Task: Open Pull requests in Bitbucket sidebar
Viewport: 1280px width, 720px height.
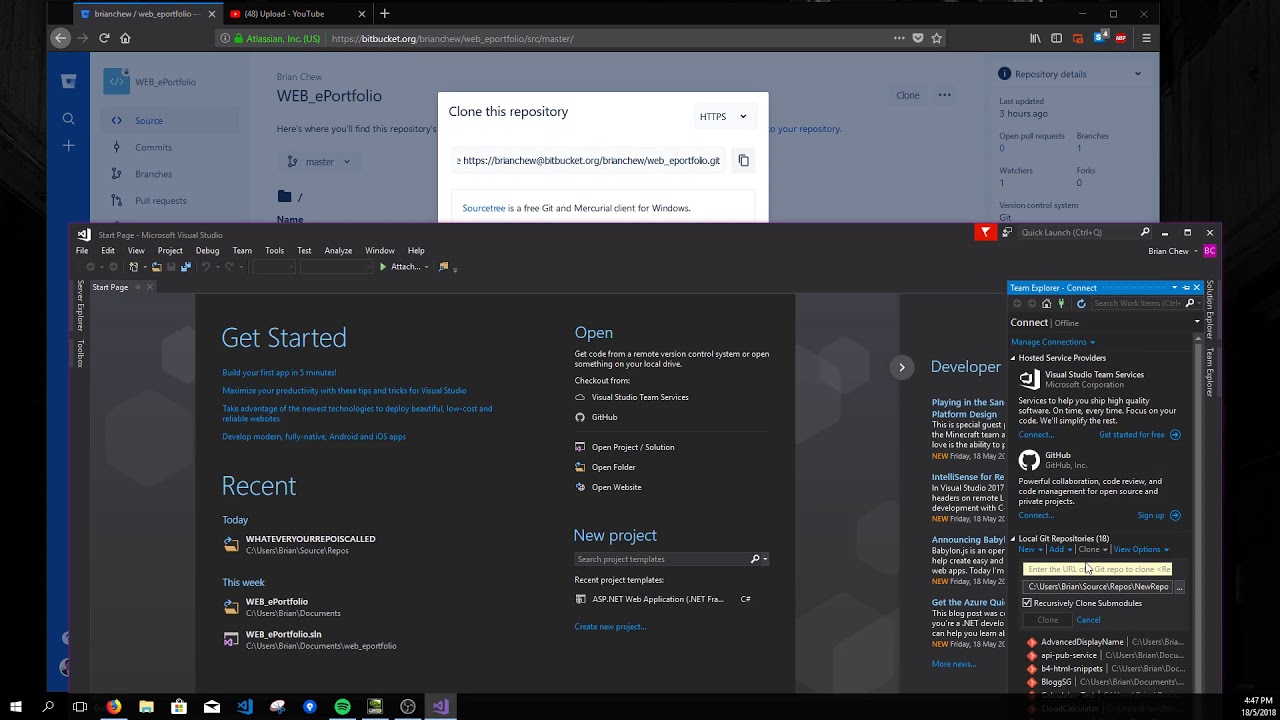Action: [160, 201]
